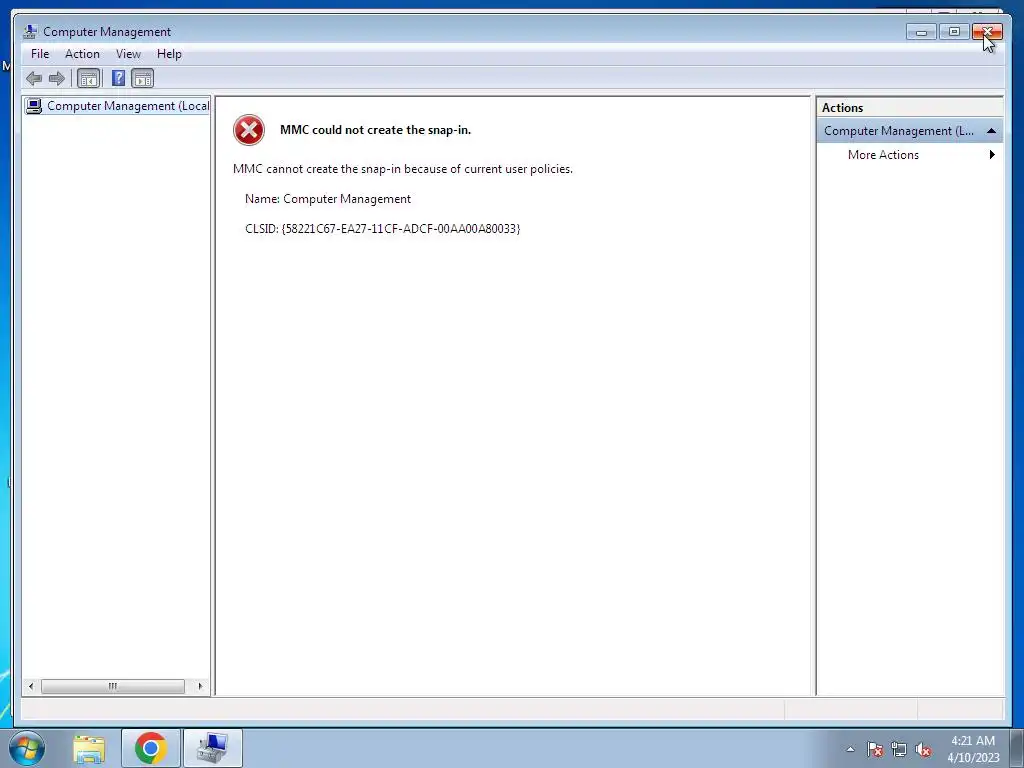Click the tree pane horizontal scrollbar thumb
This screenshot has width=1024, height=768.
point(113,686)
